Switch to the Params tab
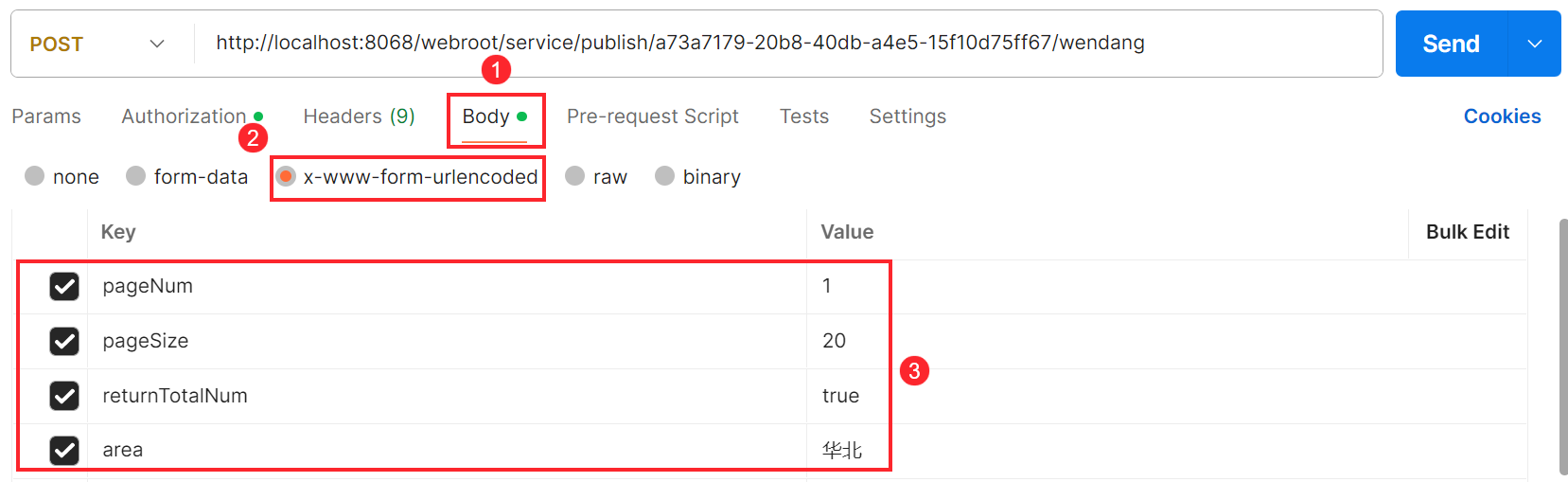Screen dimensions: 1568x482 pyautogui.click(x=46, y=116)
